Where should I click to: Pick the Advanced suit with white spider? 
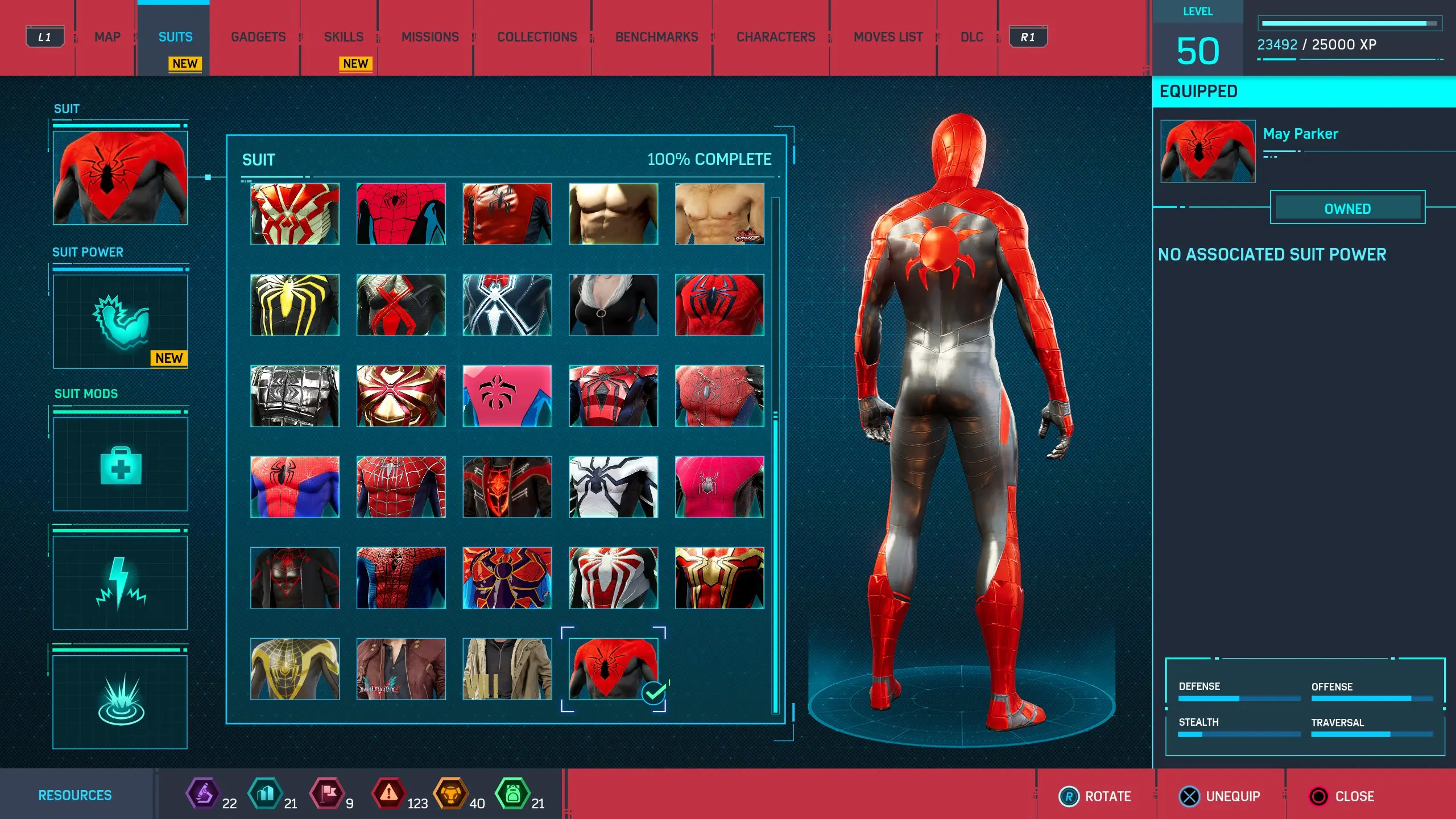coord(613,578)
